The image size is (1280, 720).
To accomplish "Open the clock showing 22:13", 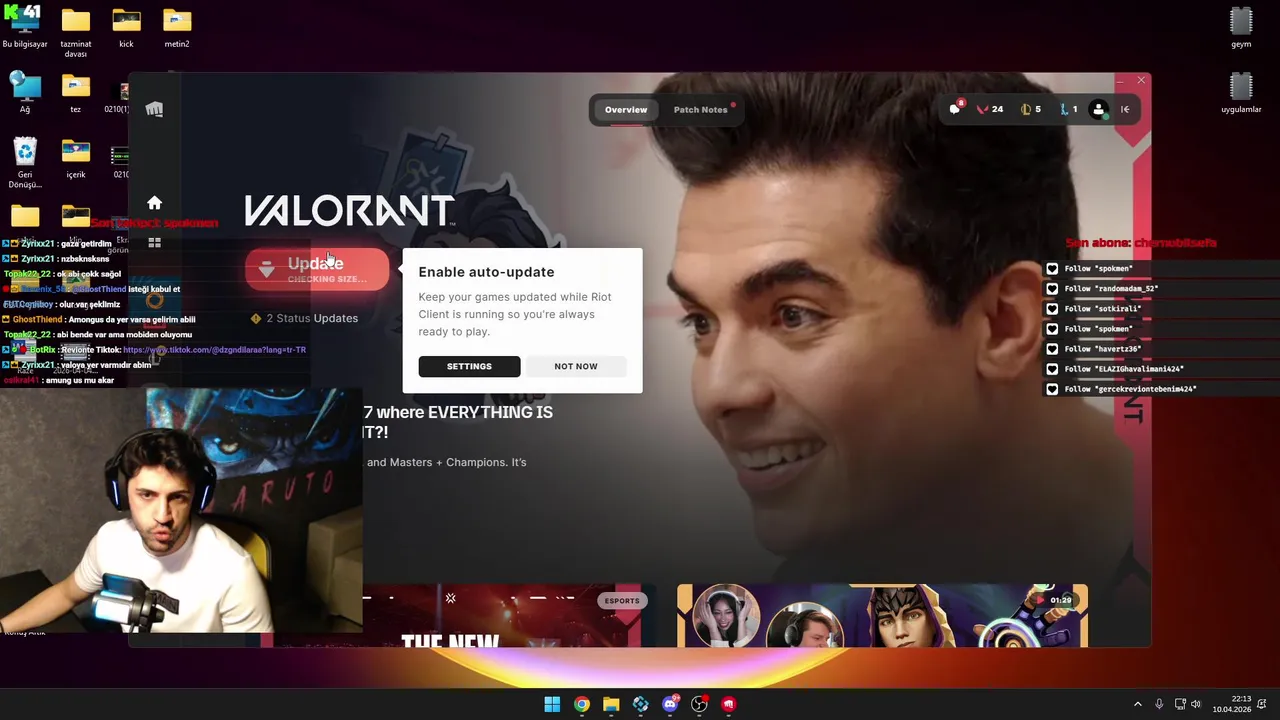I will coord(1232,704).
